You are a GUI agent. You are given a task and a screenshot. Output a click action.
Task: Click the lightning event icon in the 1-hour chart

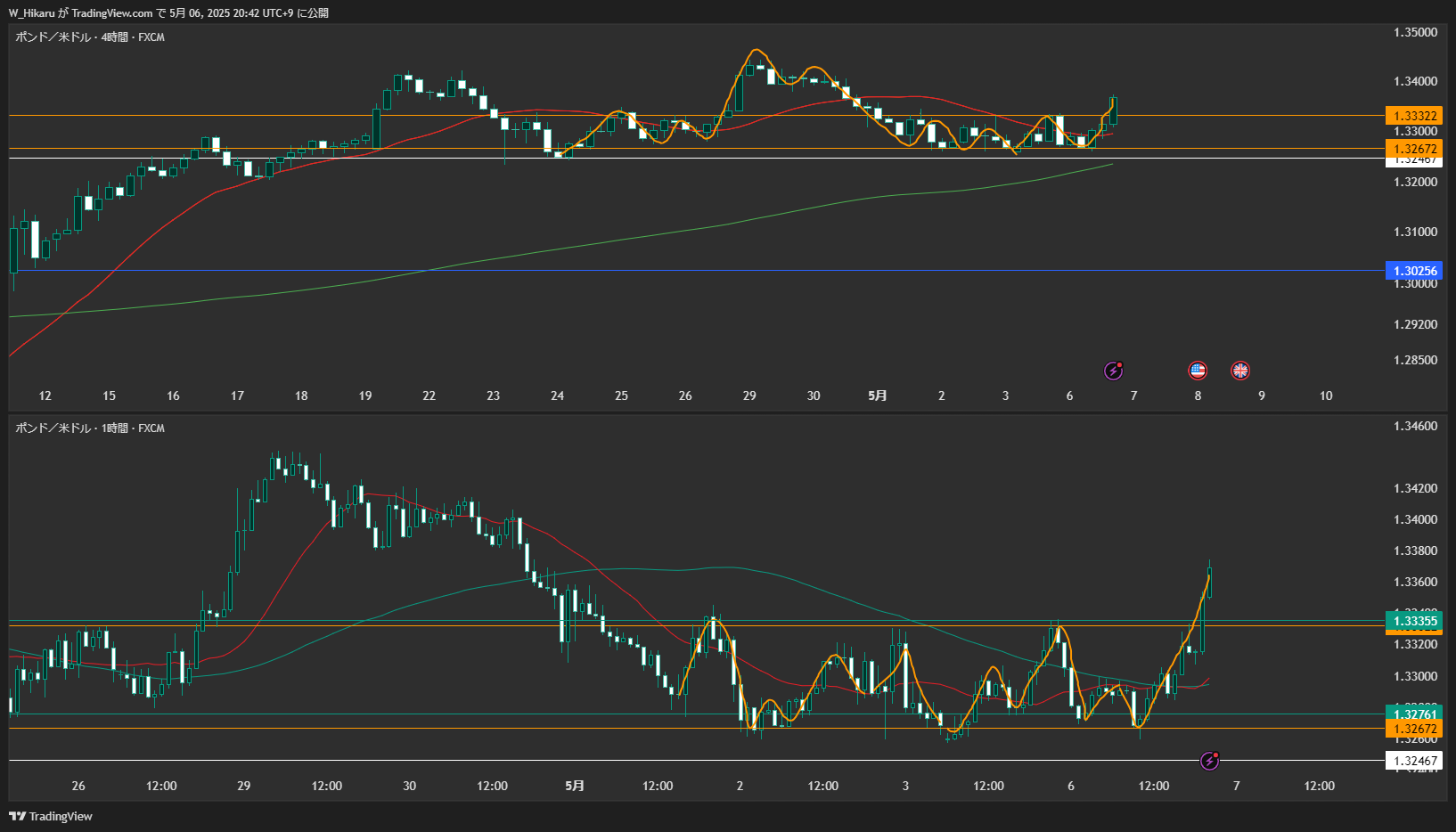[x=1210, y=761]
